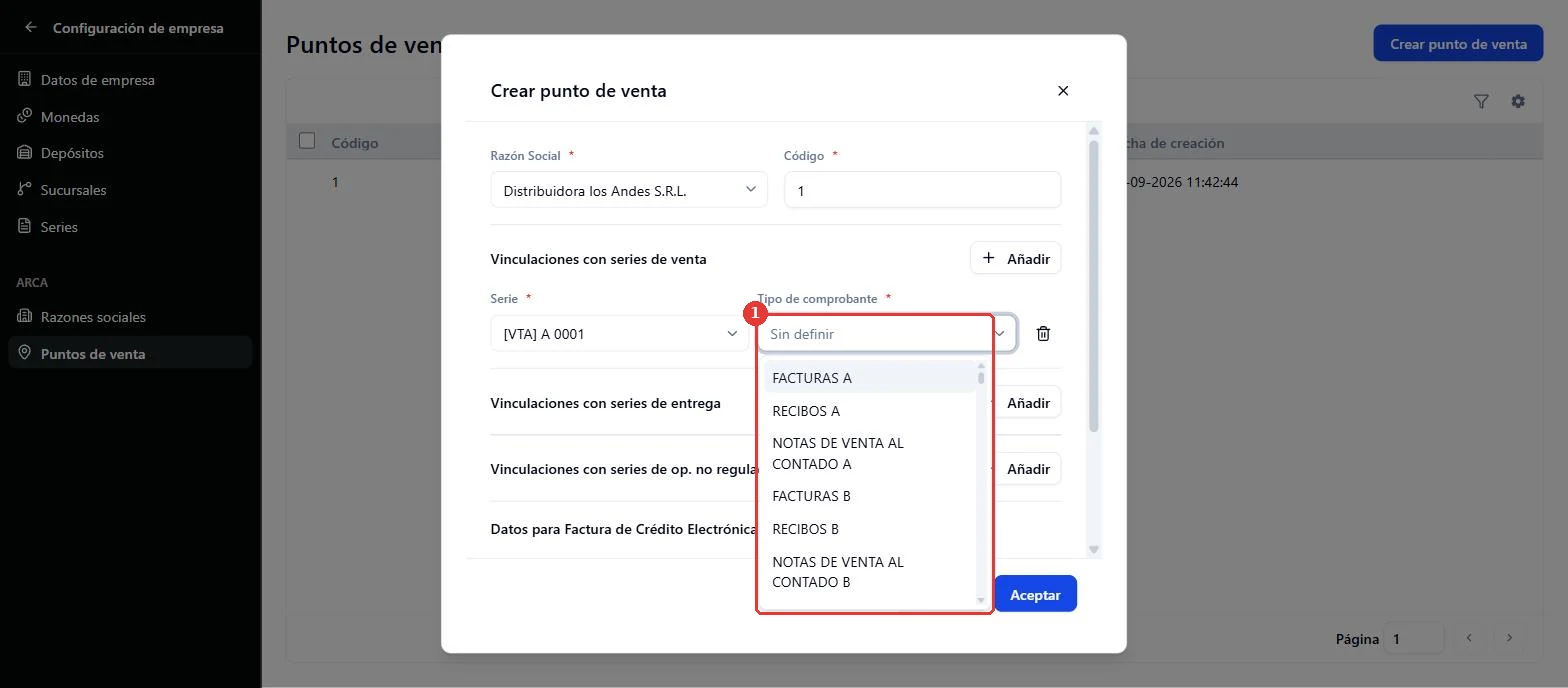Add a sales series link with Añadir
The height and width of the screenshot is (688, 1568).
pos(1015,258)
